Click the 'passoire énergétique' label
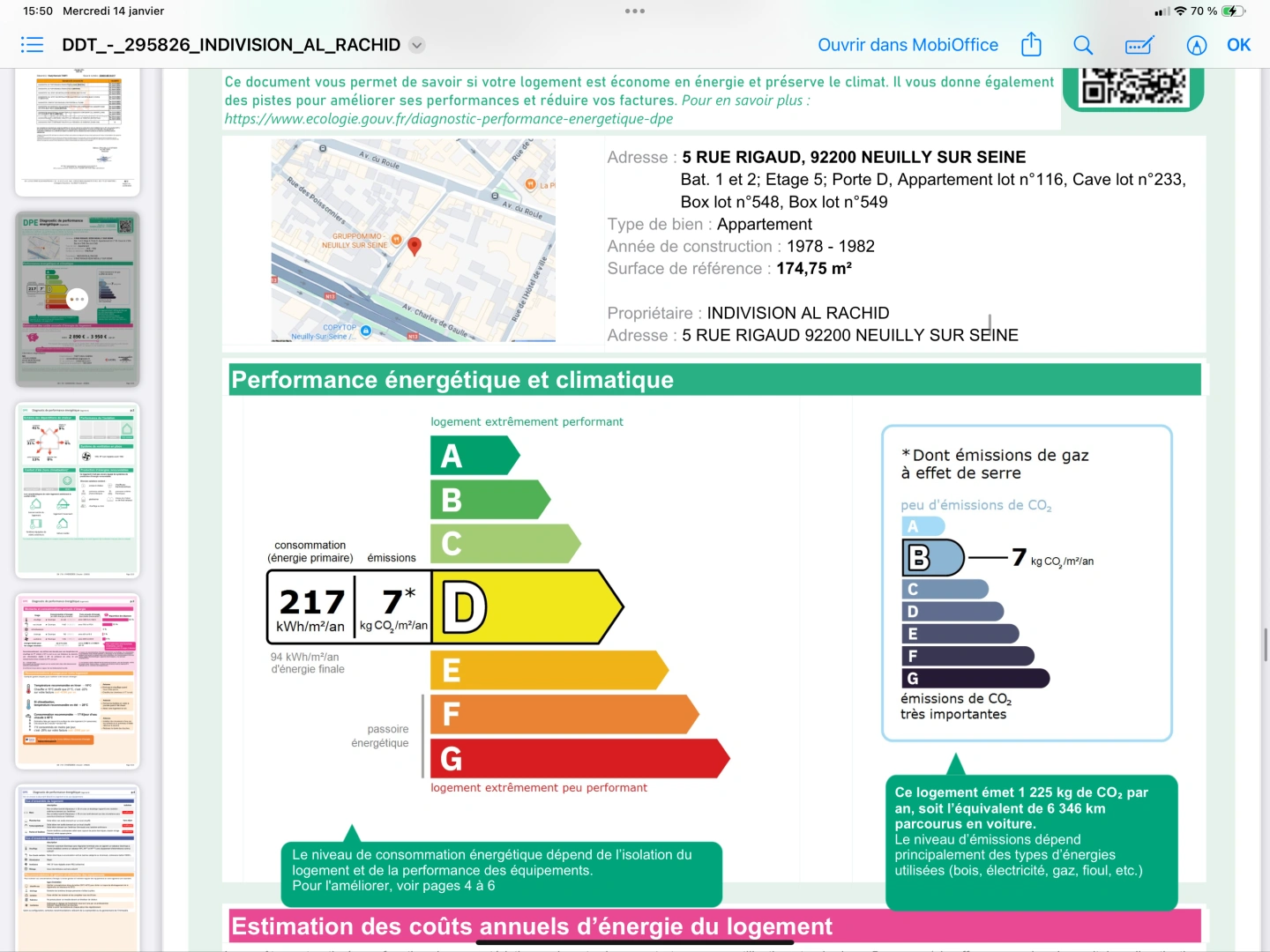Screen dimensions: 1270x952 [380, 736]
